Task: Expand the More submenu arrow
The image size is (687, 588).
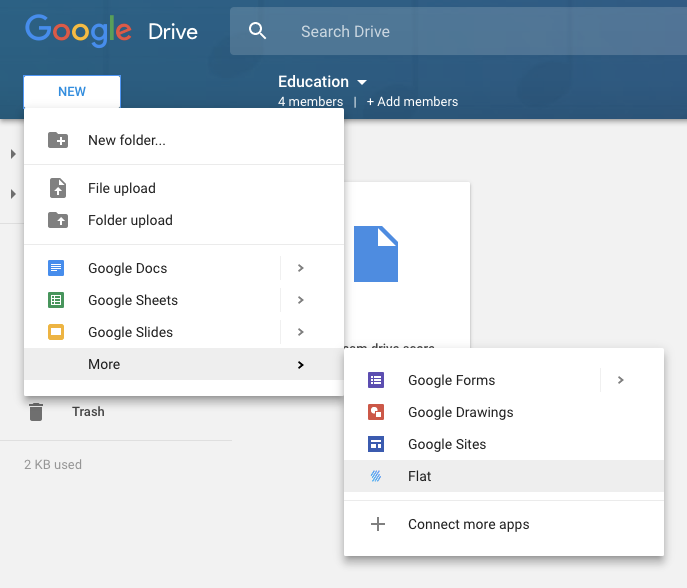Action: point(301,365)
